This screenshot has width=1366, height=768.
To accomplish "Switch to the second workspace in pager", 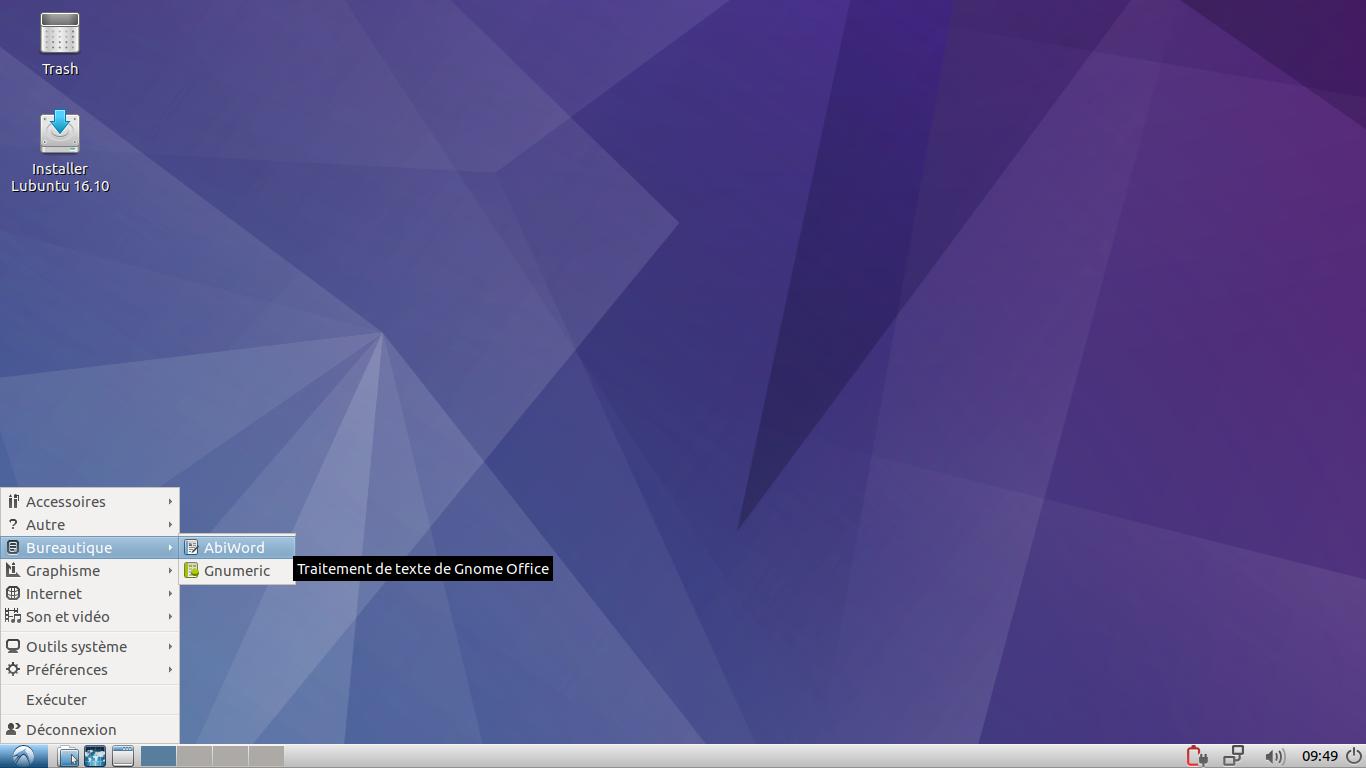I will [x=194, y=756].
